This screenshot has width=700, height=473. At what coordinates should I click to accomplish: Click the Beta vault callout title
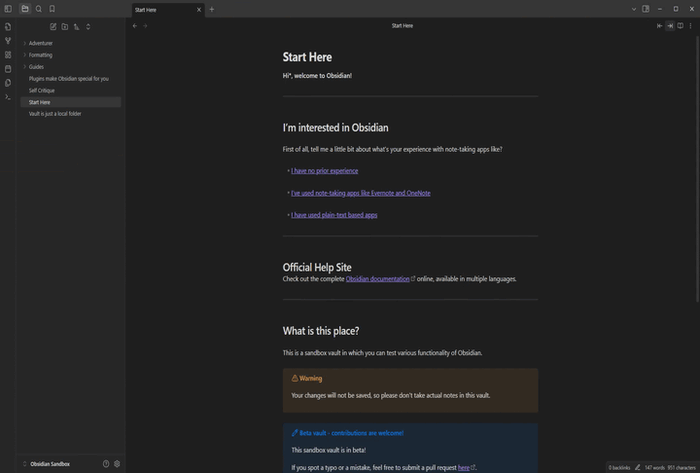coord(351,433)
